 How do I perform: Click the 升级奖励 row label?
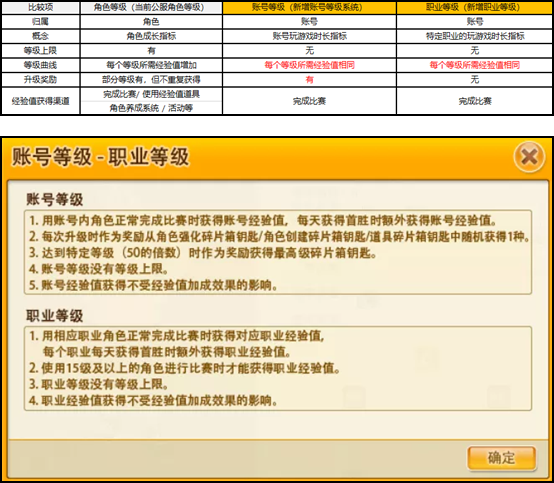pyautogui.click(x=41, y=80)
